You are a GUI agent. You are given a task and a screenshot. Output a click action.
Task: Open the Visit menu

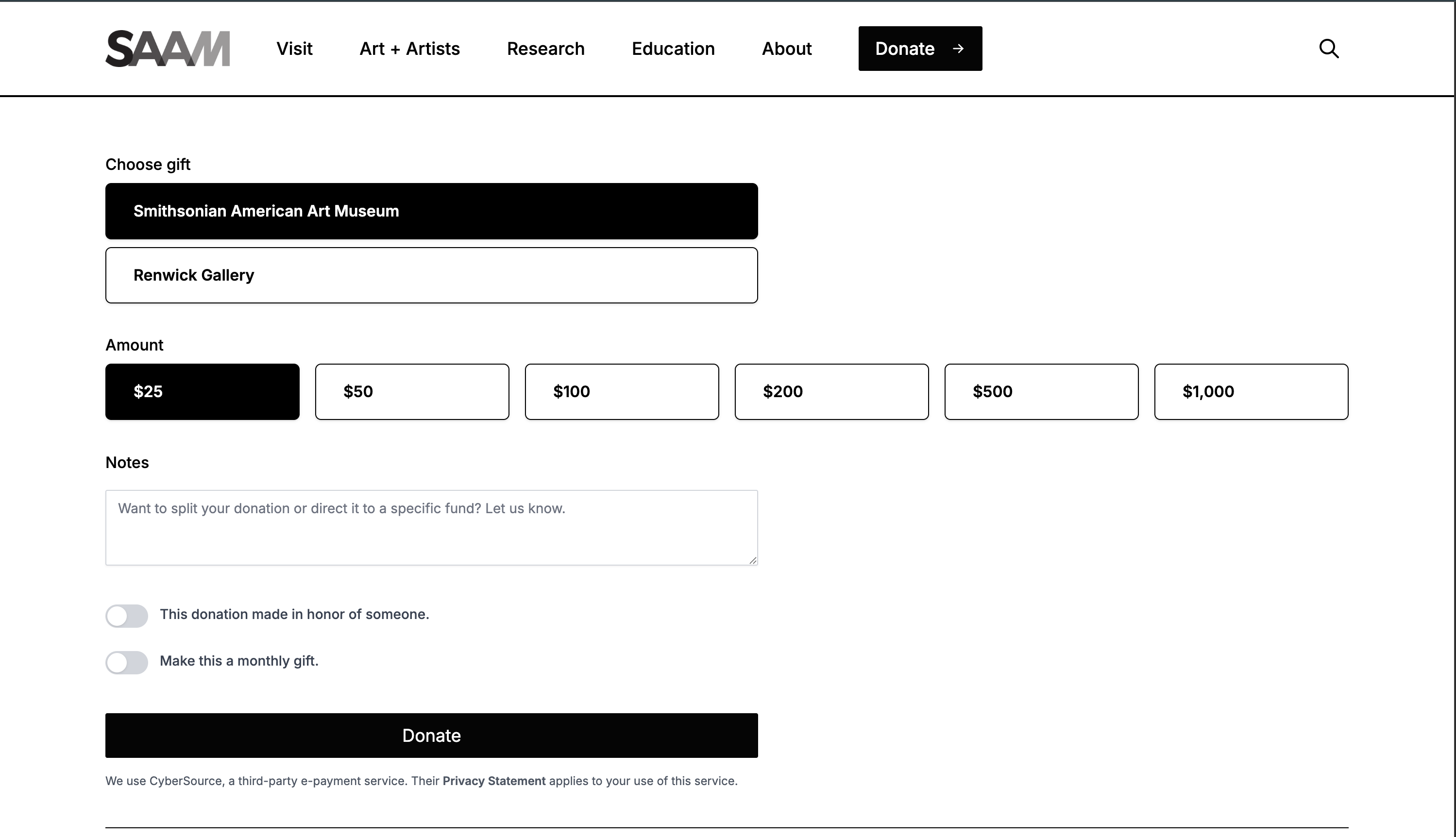click(294, 49)
